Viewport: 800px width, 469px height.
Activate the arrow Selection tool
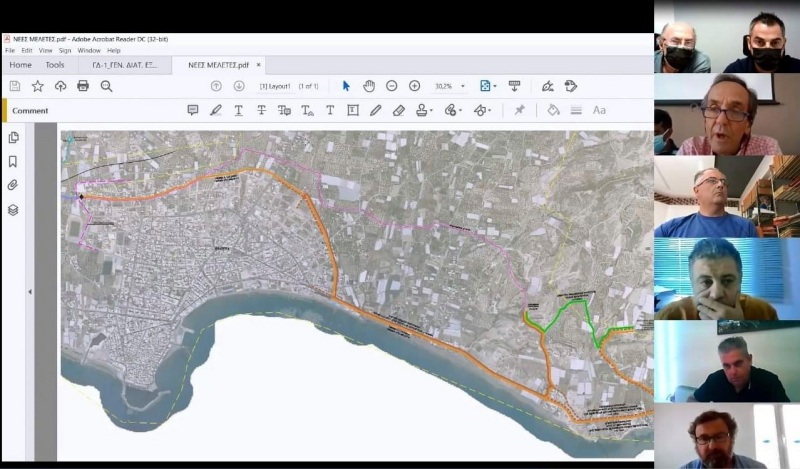346,86
